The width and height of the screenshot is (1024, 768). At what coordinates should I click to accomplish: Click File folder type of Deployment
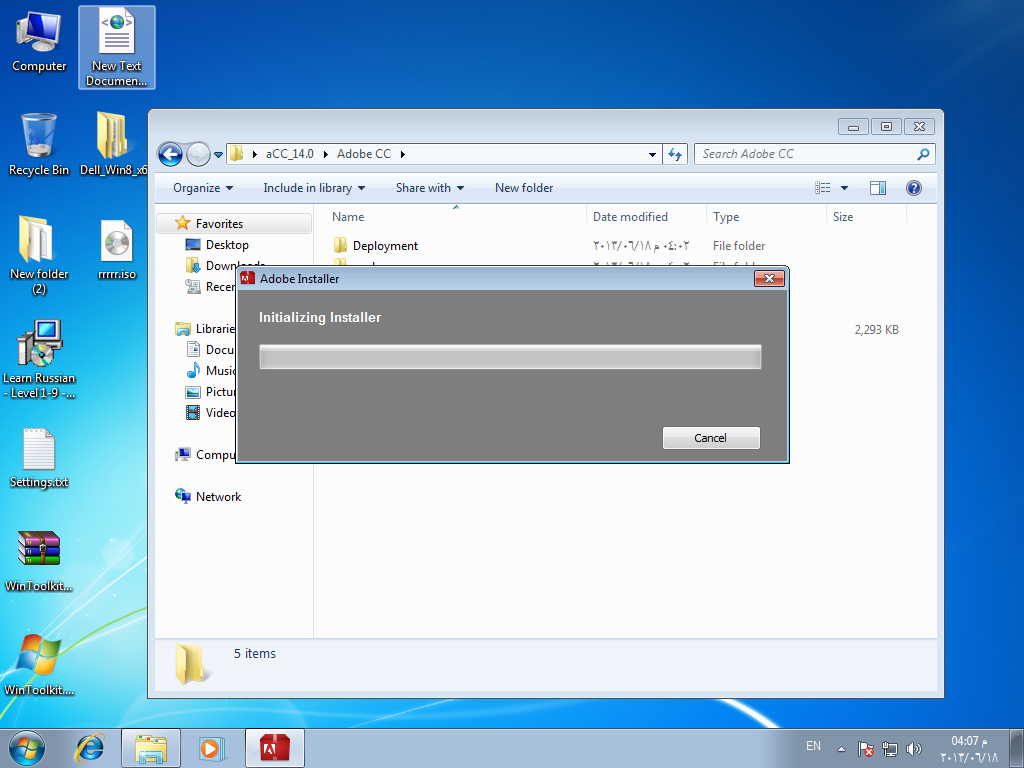(739, 246)
